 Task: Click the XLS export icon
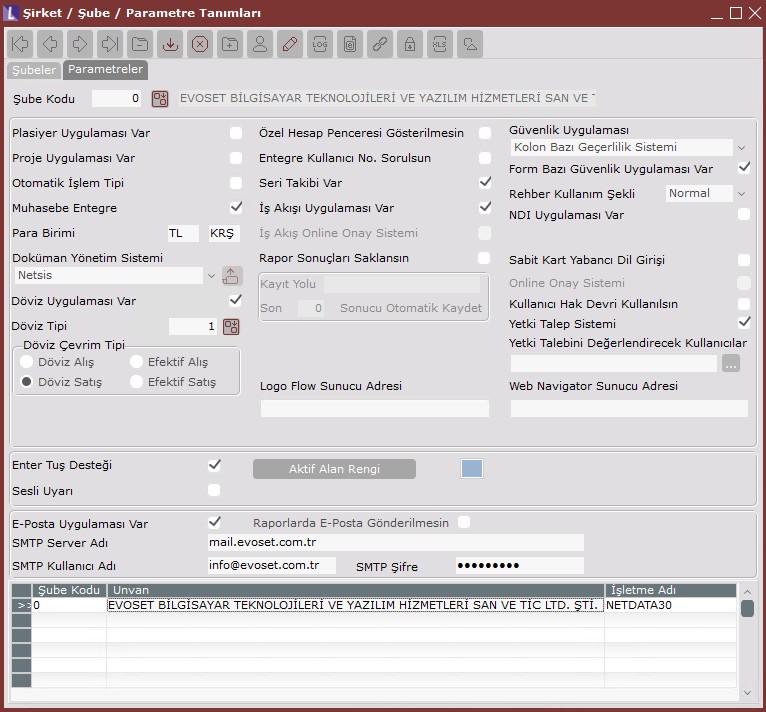pos(440,44)
